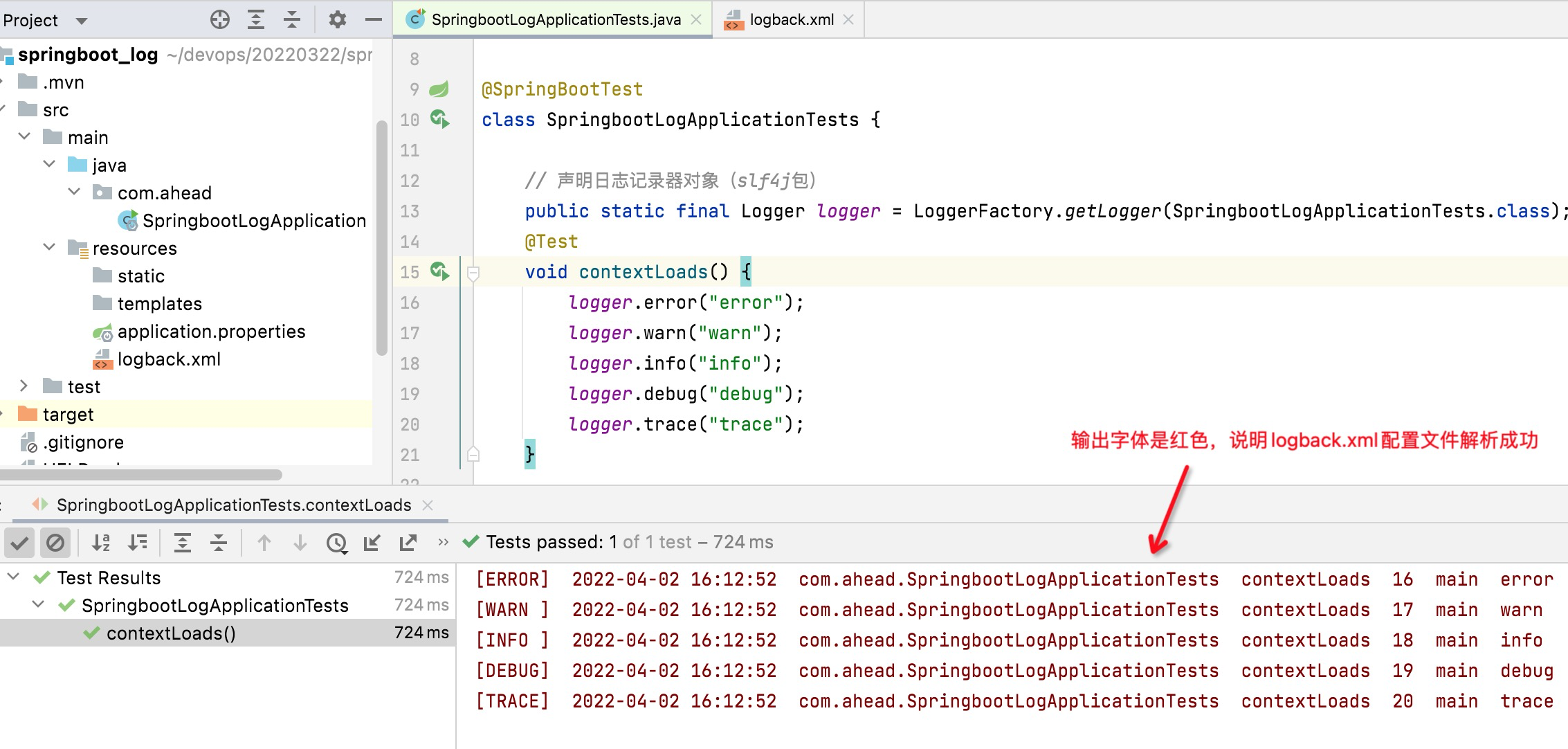Viewport: 1568px width, 749px height.
Task: Click the export test results icon
Action: click(408, 543)
